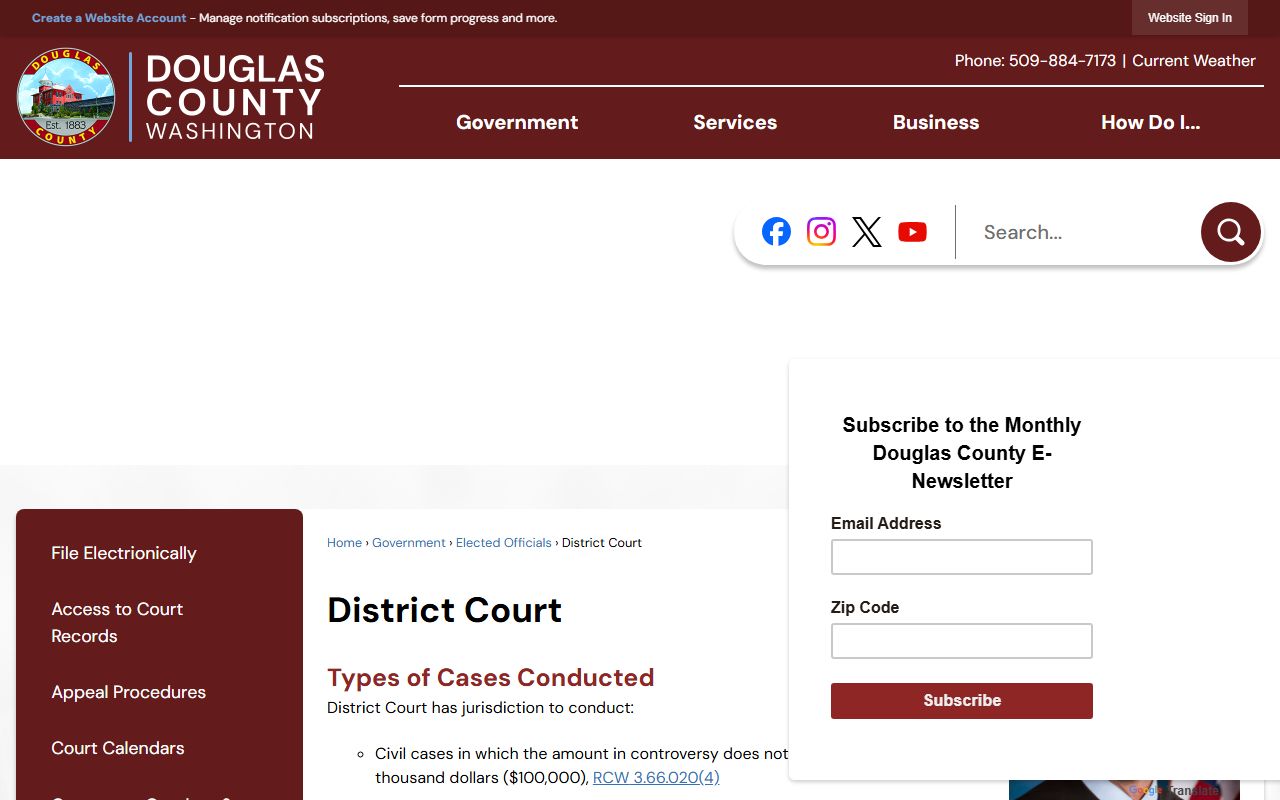Screen dimensions: 1280x800
Task: Open the Business menu
Action: tap(936, 122)
